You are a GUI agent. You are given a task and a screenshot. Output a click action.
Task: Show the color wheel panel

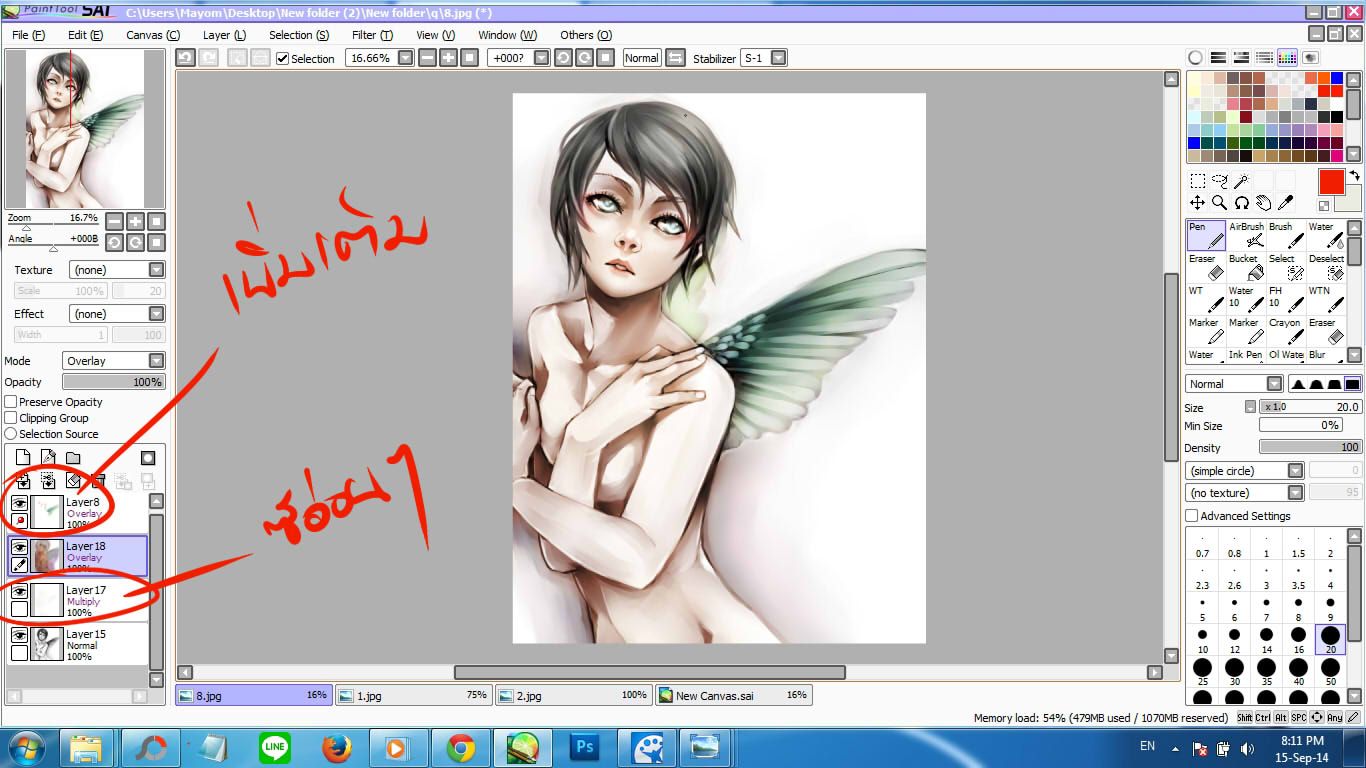click(1195, 58)
